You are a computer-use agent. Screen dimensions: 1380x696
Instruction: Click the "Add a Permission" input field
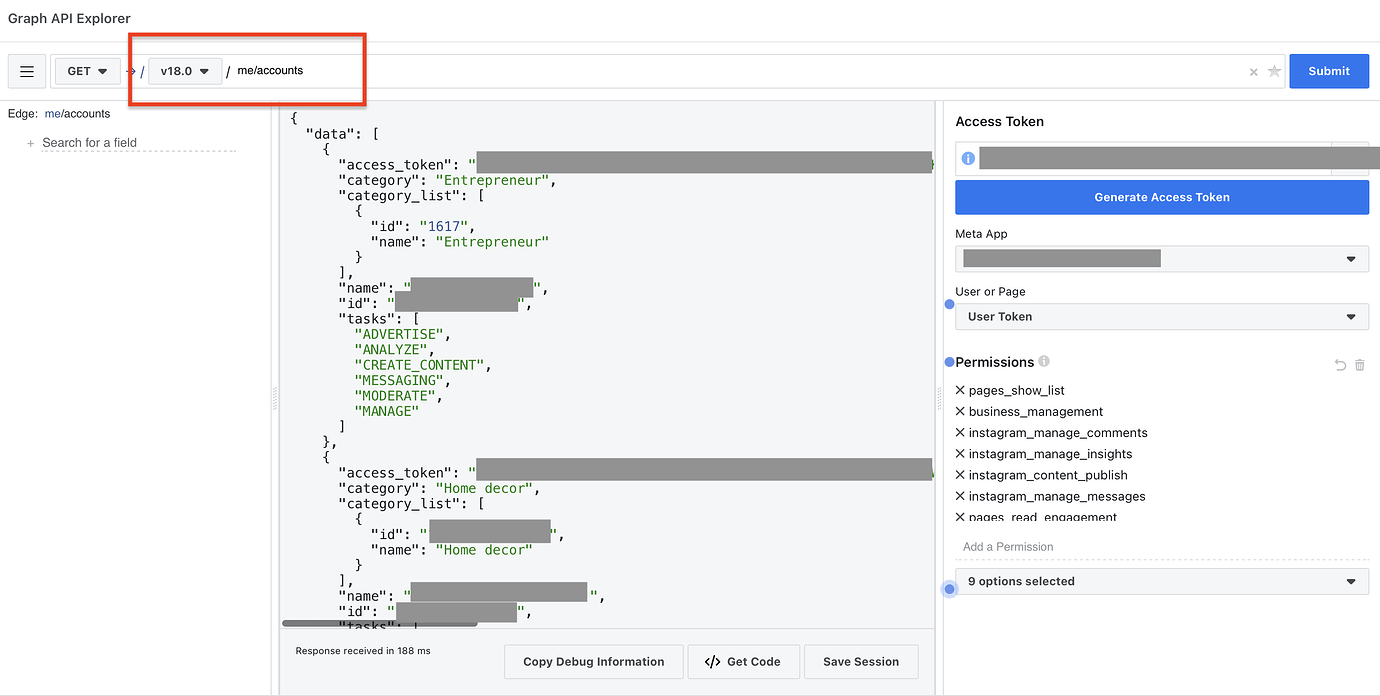click(1100, 546)
